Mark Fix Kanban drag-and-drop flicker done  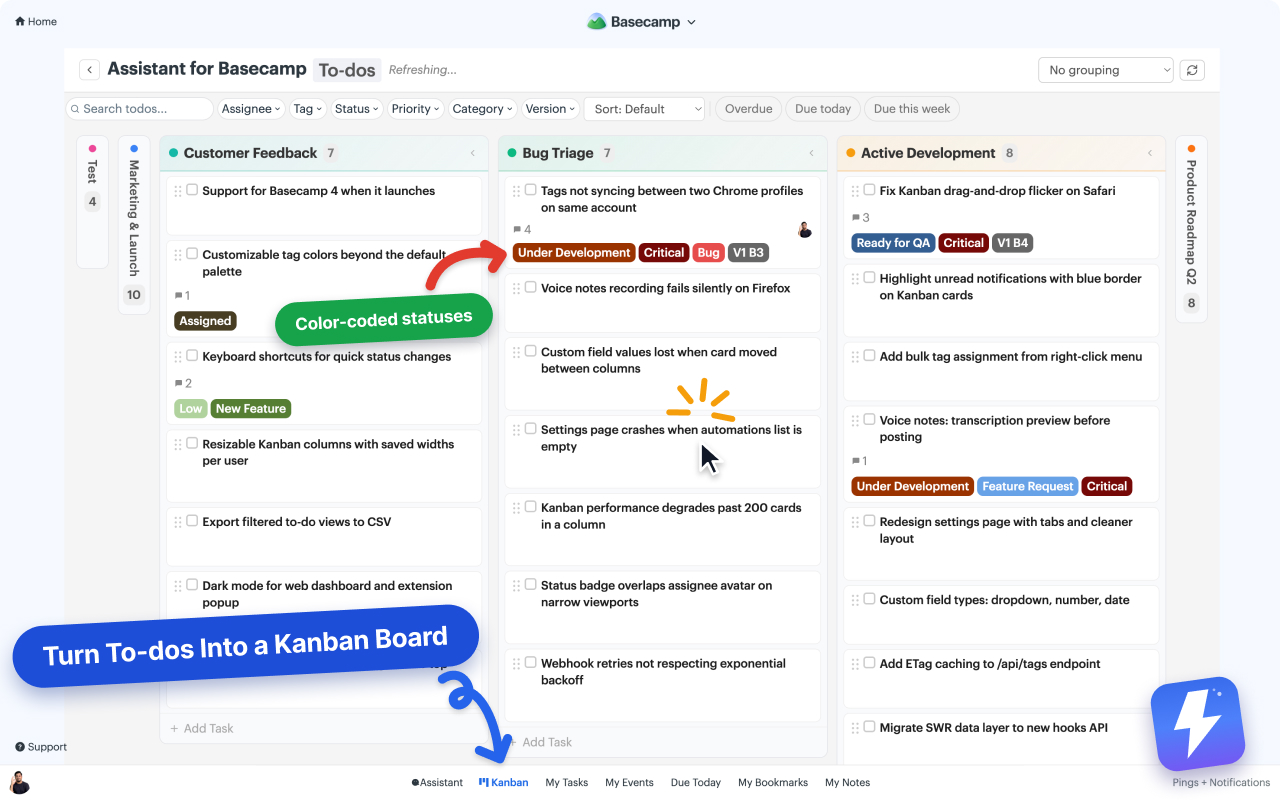pyautogui.click(x=869, y=190)
